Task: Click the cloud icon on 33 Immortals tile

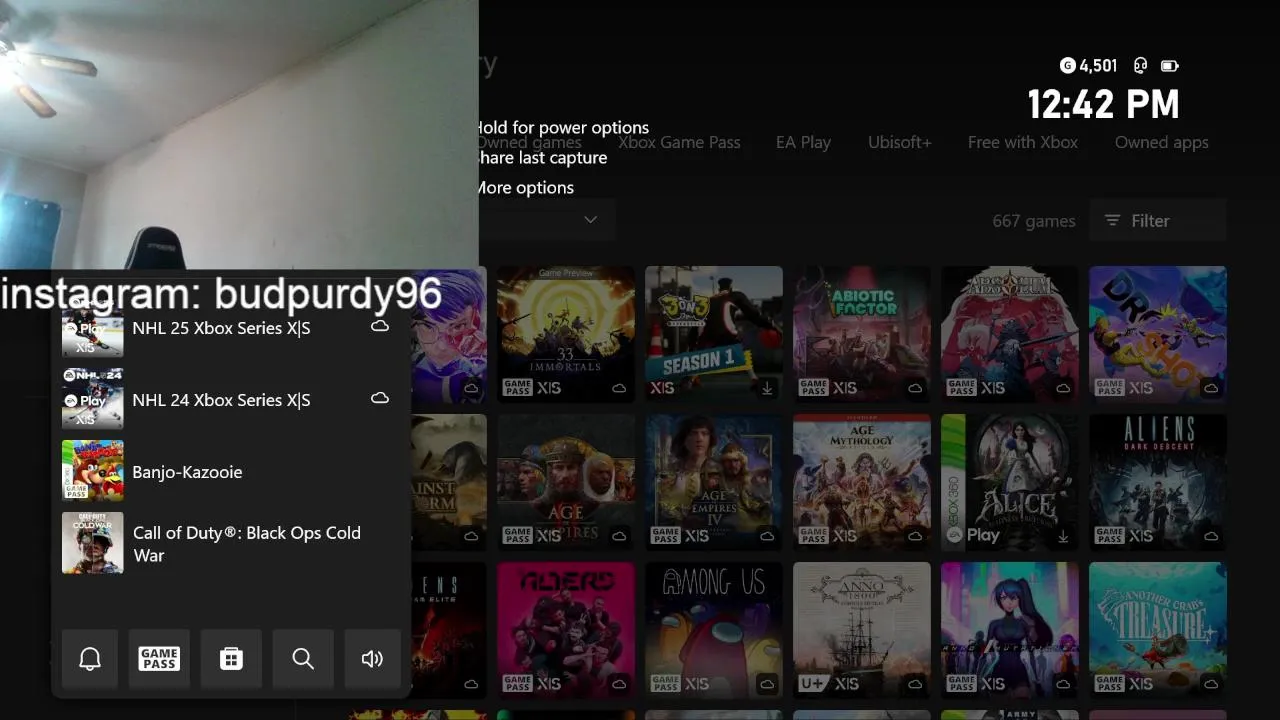Action: (619, 388)
